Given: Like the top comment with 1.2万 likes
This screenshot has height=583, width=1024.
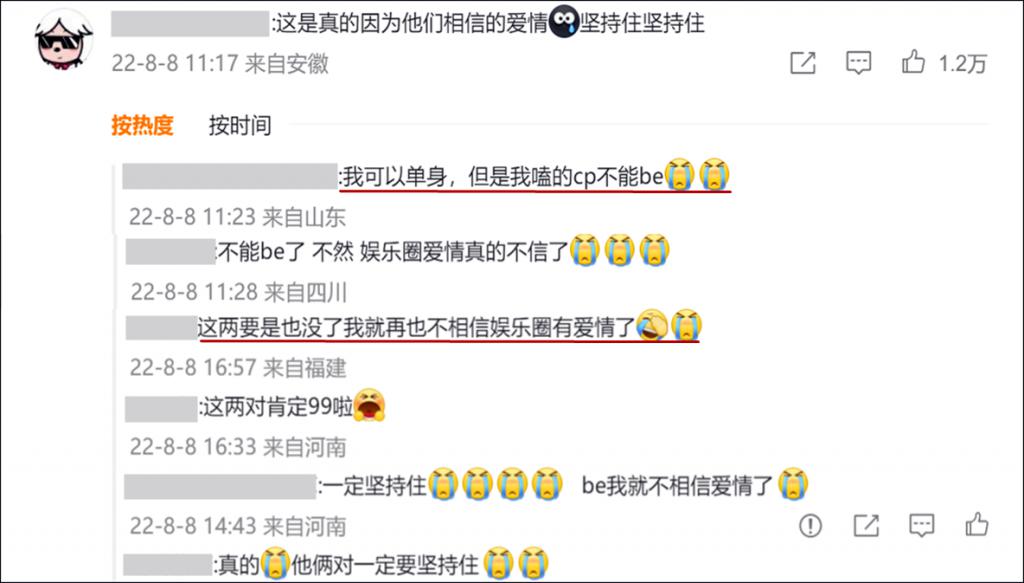Looking at the screenshot, I should click(x=913, y=62).
